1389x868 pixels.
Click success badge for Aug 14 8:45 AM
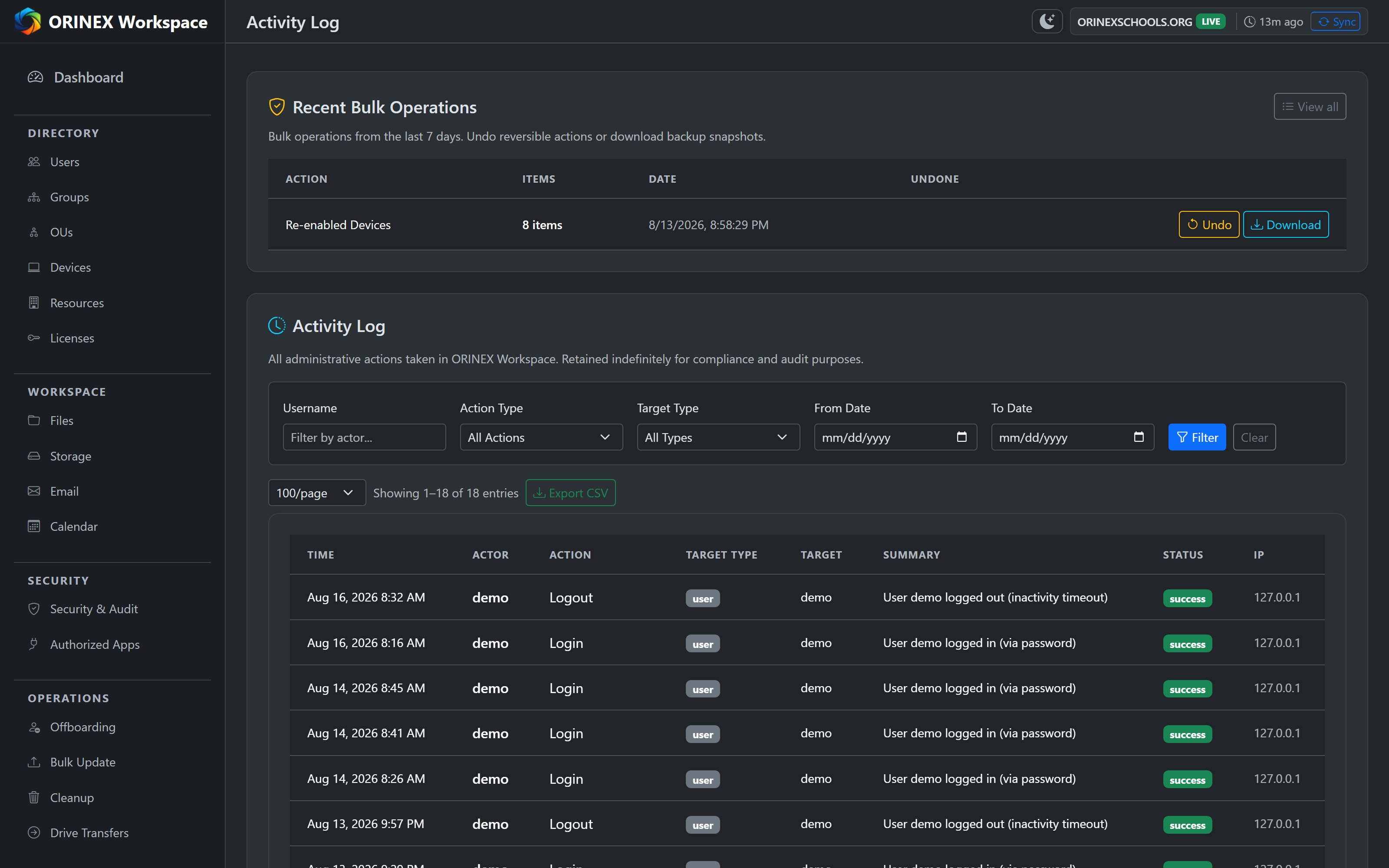click(1188, 689)
